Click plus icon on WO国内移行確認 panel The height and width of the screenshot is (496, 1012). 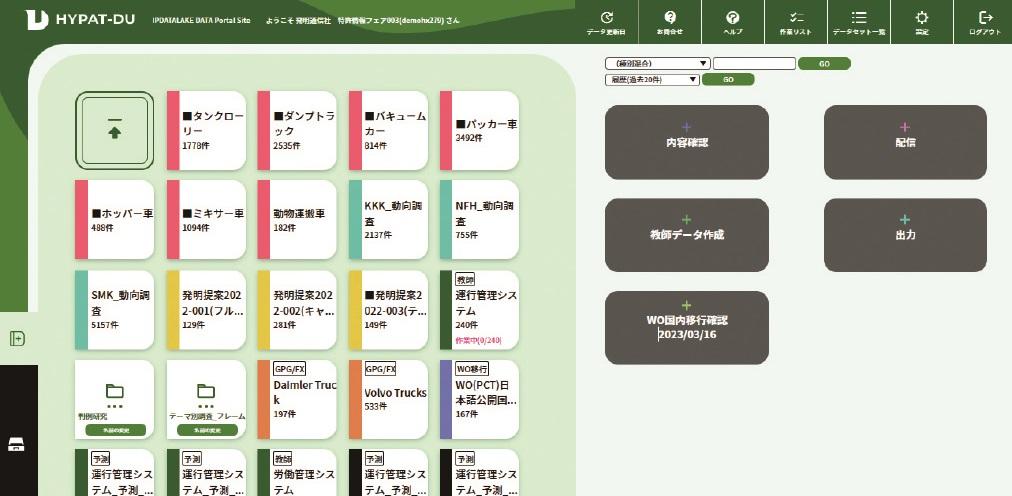686,305
